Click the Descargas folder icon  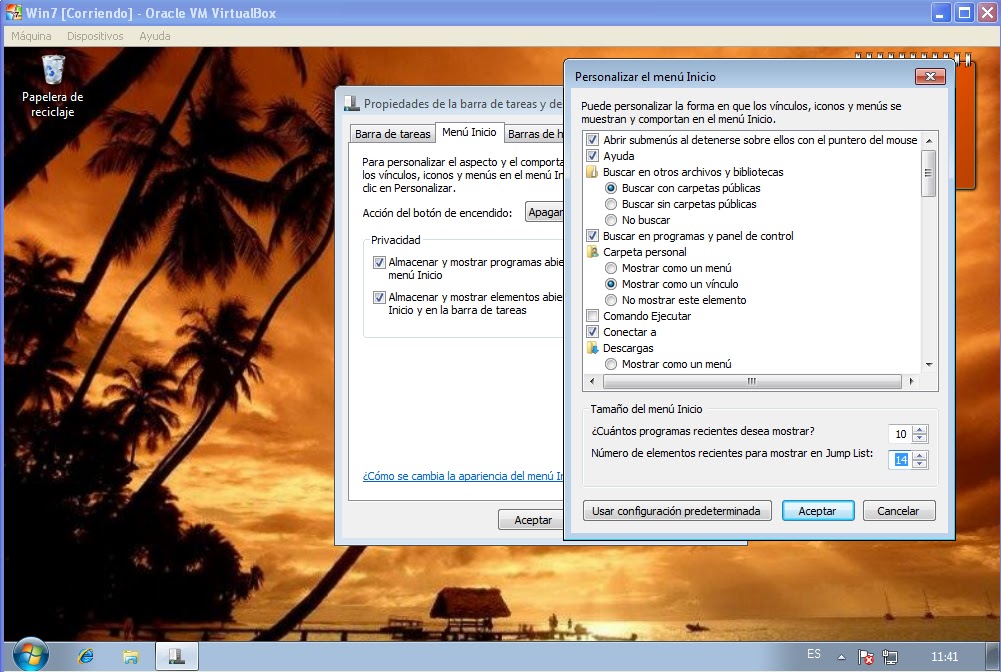tap(592, 348)
